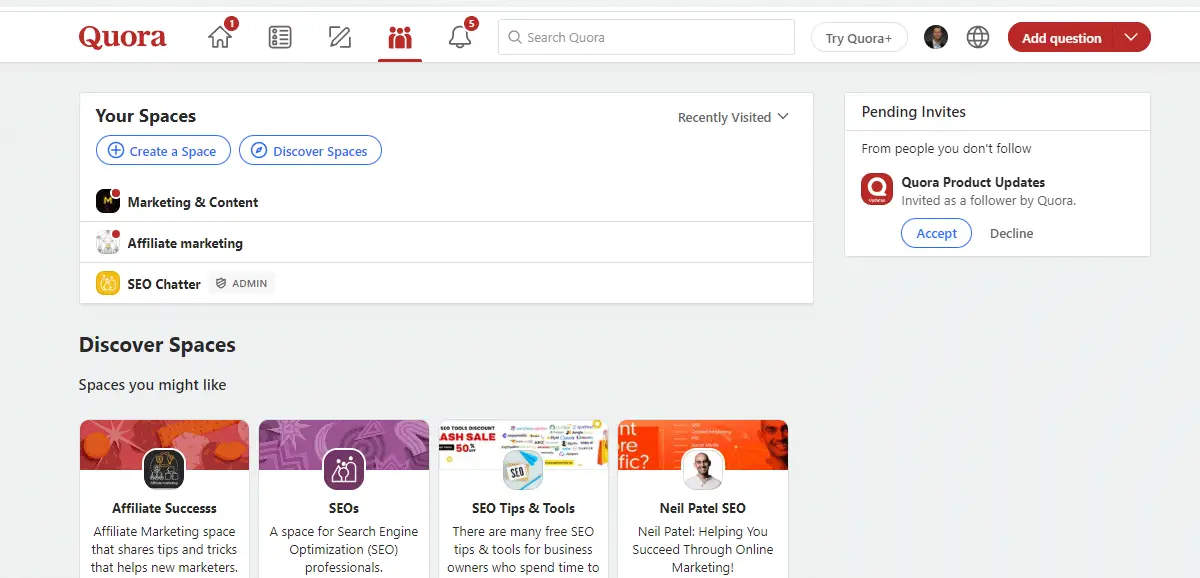The height and width of the screenshot is (578, 1200).
Task: Click the ADMIN badge beside SEO Chatter
Action: pos(241,284)
